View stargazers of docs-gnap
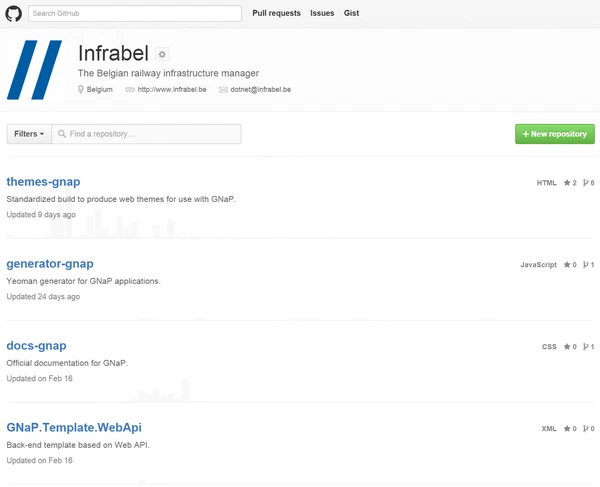600x487 pixels. click(570, 347)
